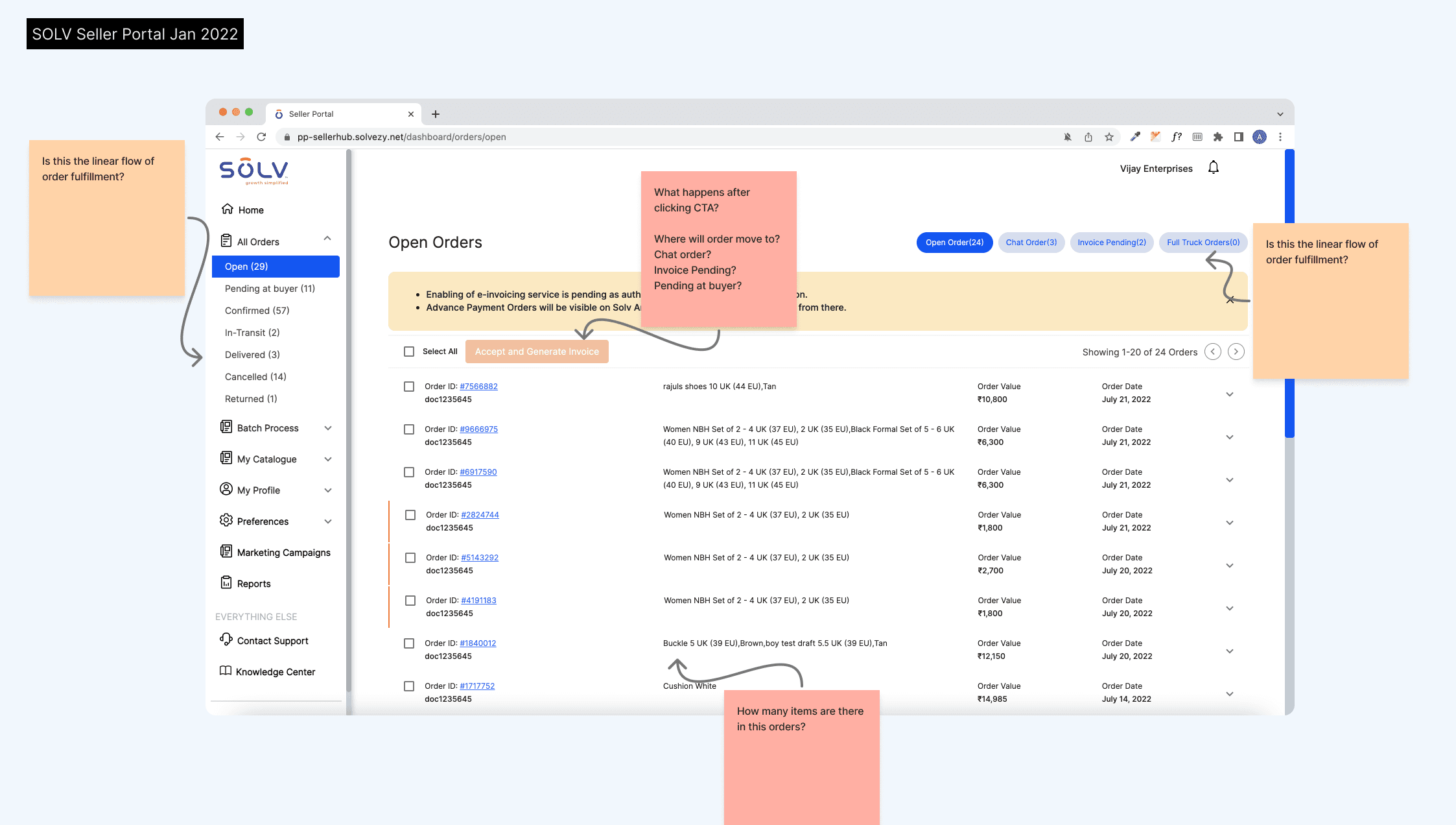1456x825 pixels.
Task: Check the box for order #5143292
Action: (410, 558)
